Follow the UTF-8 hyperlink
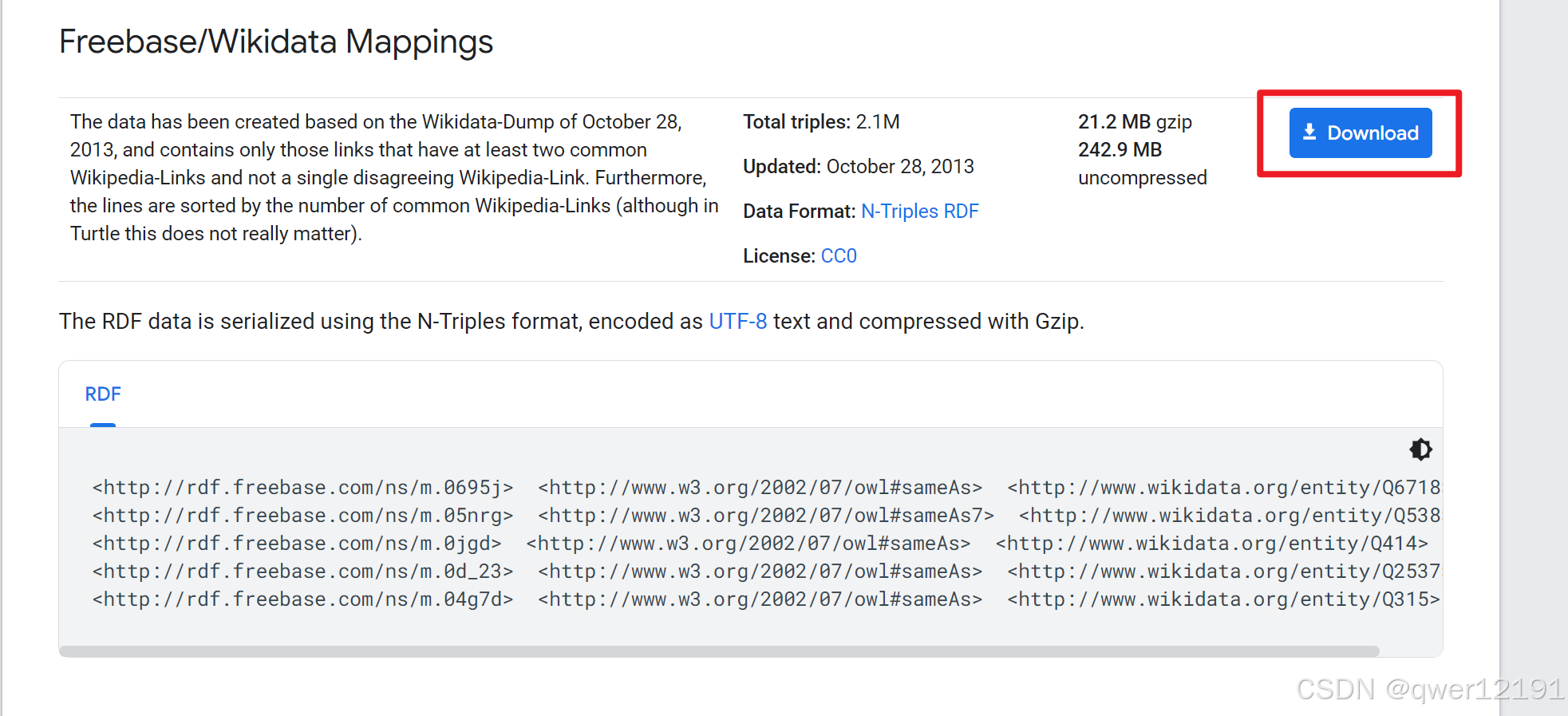The width and height of the screenshot is (1568, 716). tap(737, 322)
